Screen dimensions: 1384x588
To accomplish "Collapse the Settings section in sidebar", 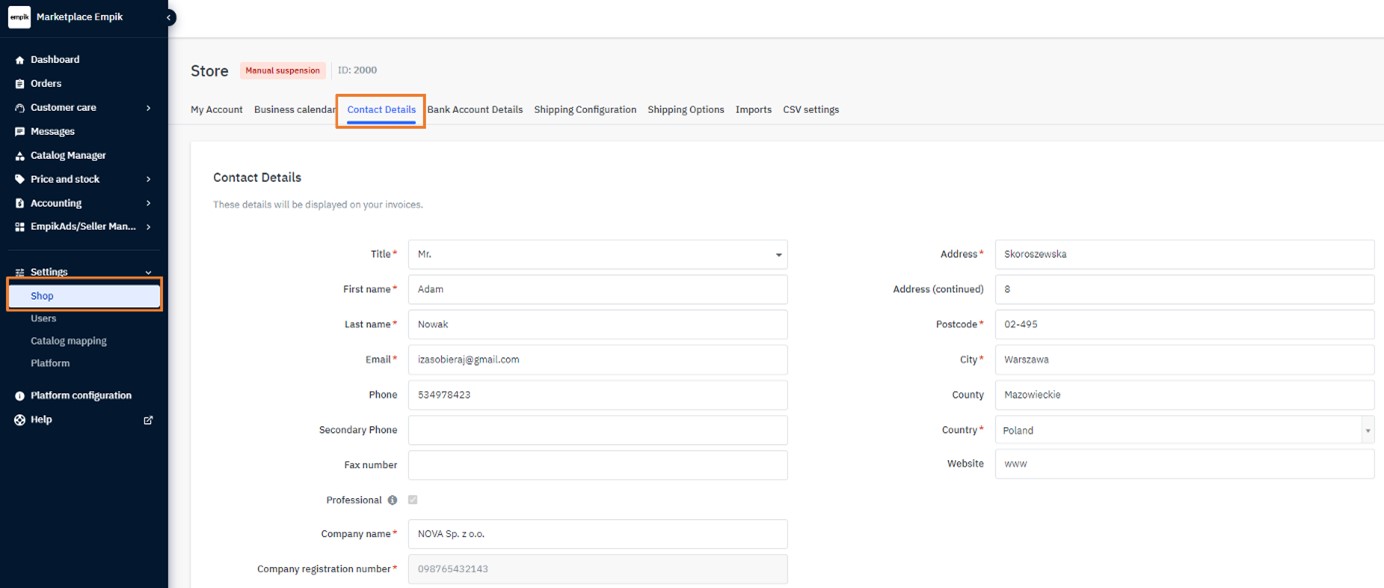I will tap(148, 272).
